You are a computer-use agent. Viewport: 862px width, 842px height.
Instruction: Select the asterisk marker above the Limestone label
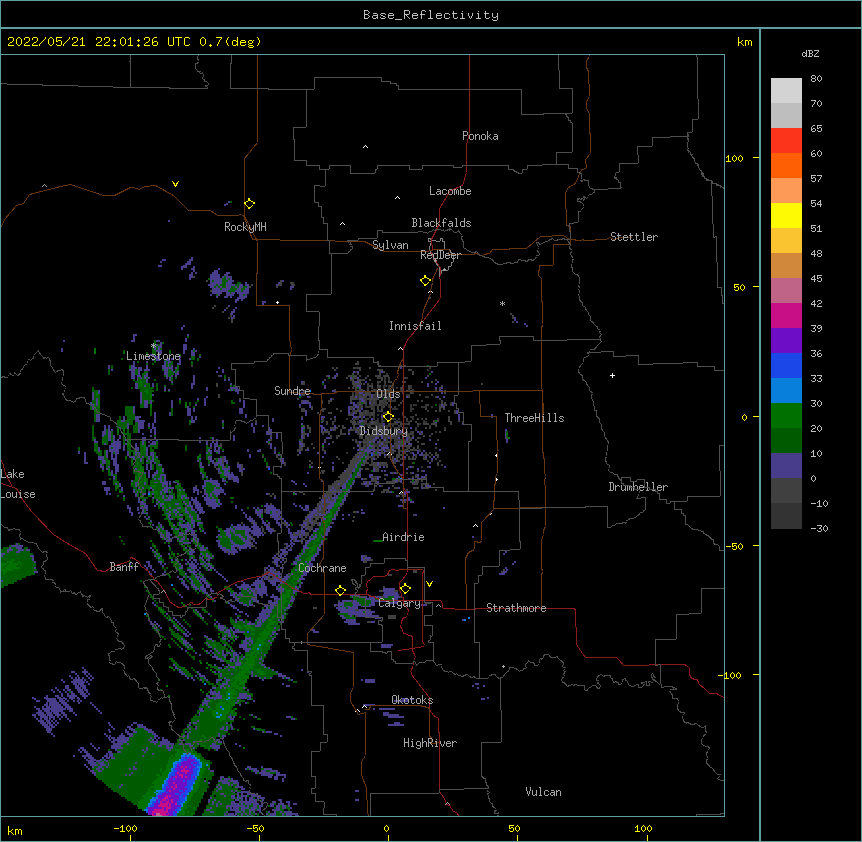tap(153, 346)
